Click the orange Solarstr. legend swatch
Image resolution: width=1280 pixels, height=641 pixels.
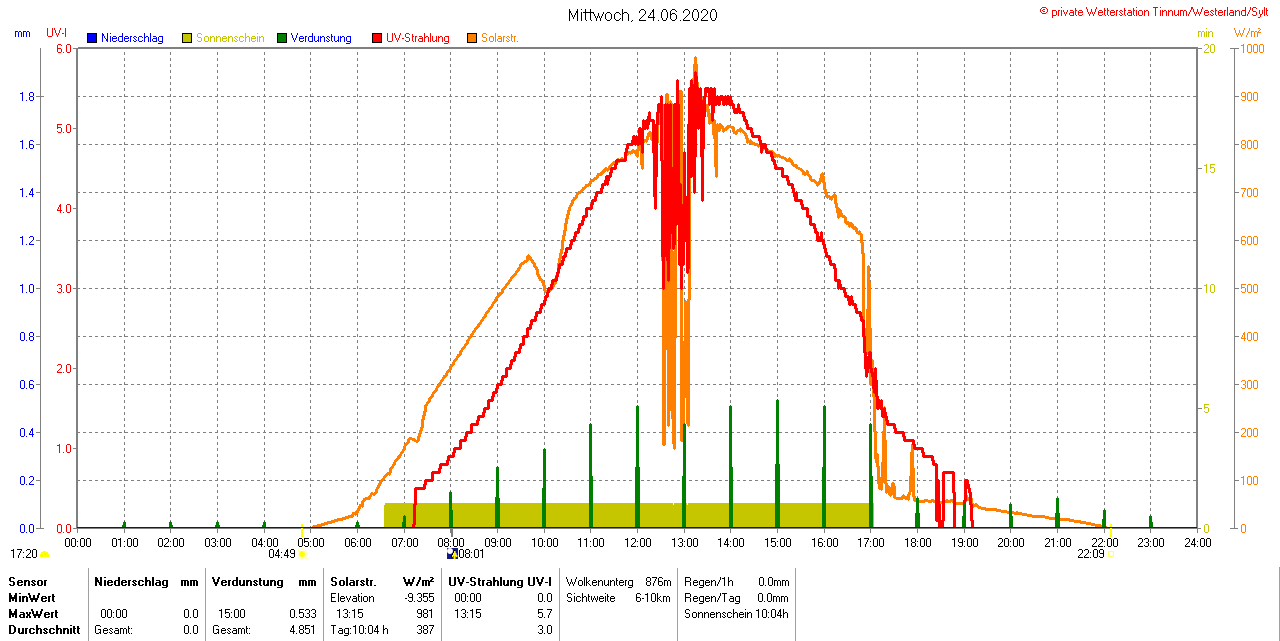pos(472,38)
